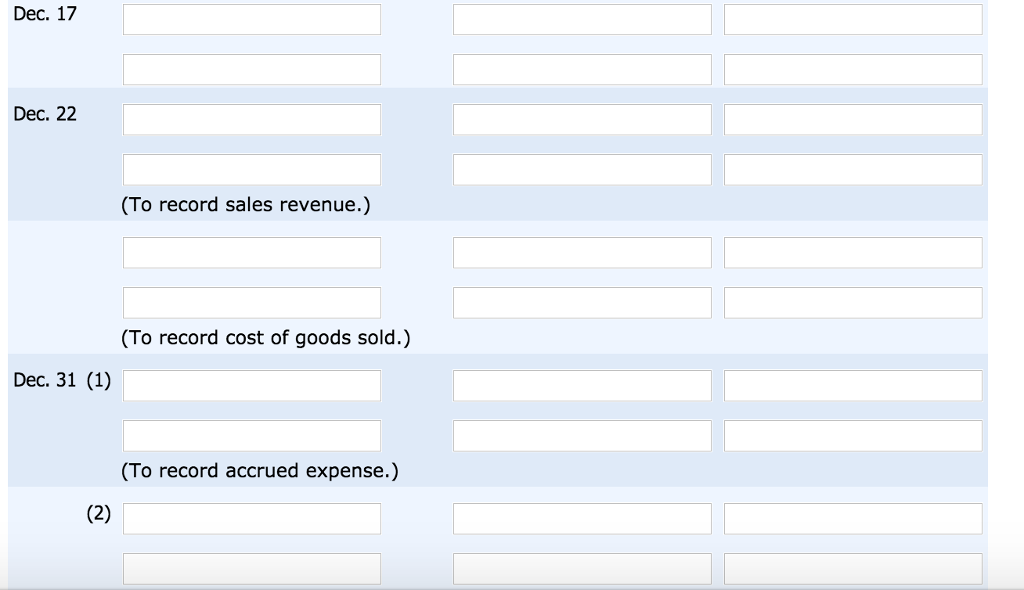Click the second account field under Dec. 17

(251, 68)
